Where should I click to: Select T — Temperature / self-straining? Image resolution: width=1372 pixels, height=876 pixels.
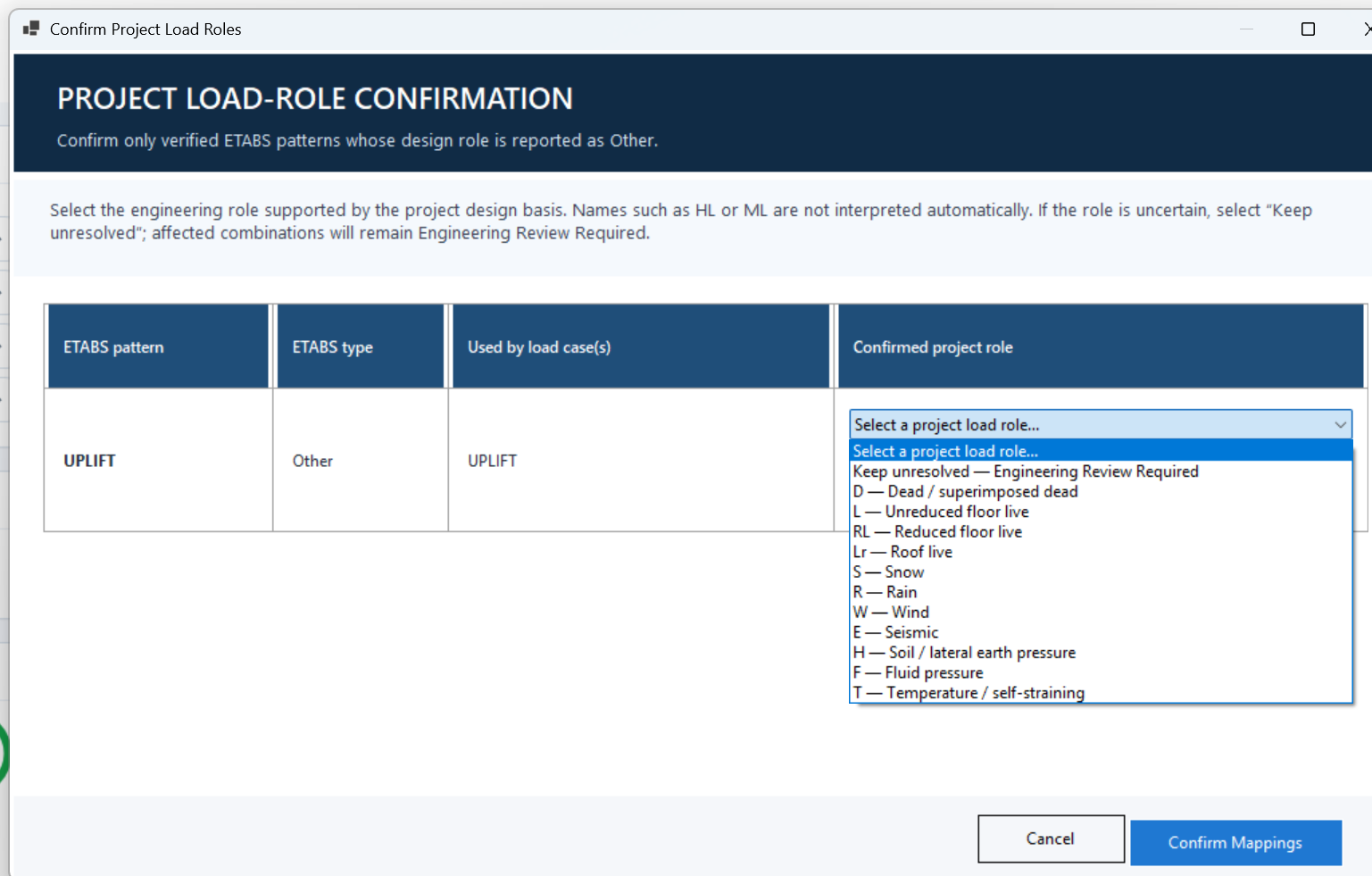1100,693
